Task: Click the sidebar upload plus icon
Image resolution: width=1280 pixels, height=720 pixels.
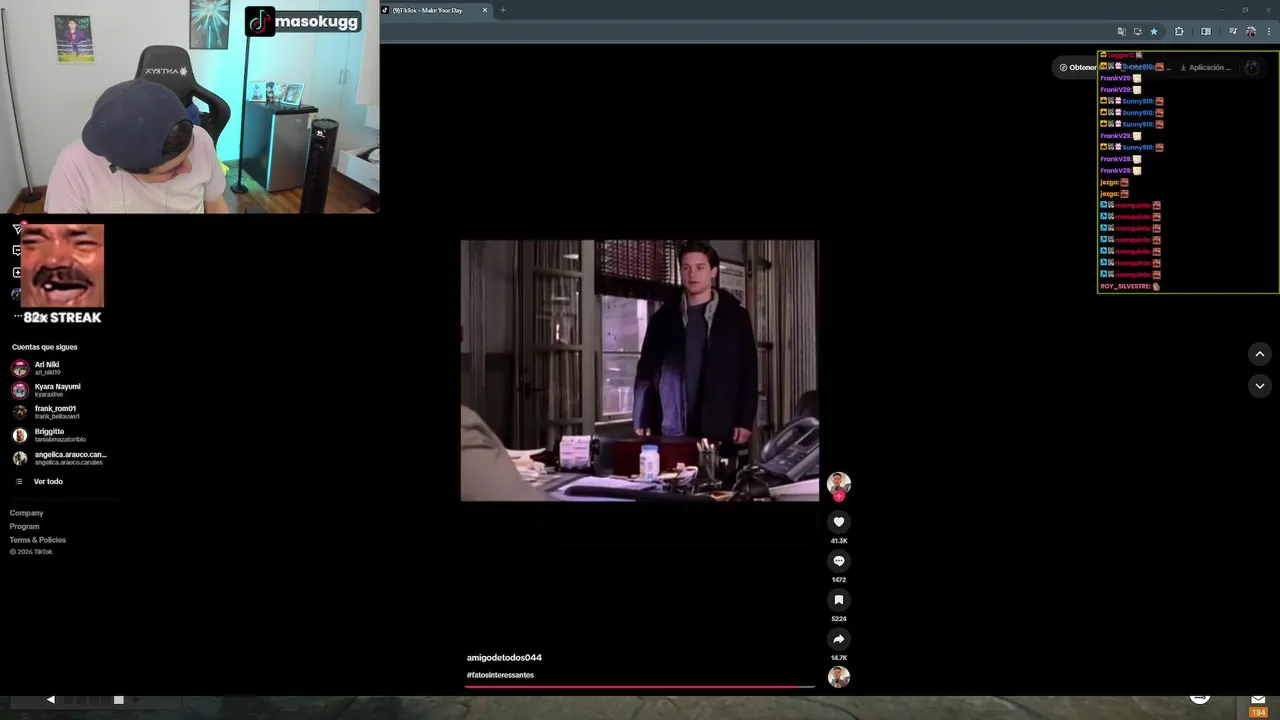Action: [16, 272]
